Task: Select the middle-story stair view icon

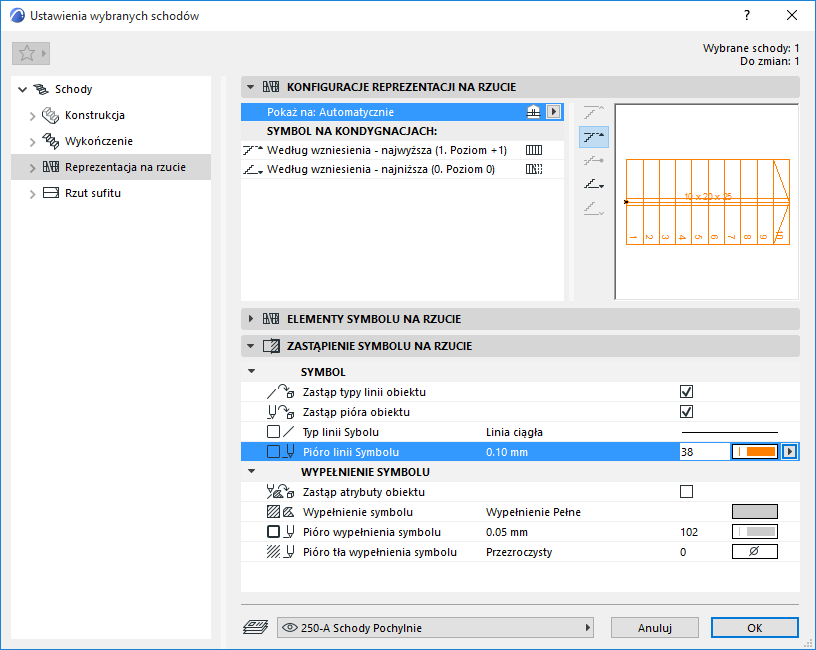Action: coord(594,161)
